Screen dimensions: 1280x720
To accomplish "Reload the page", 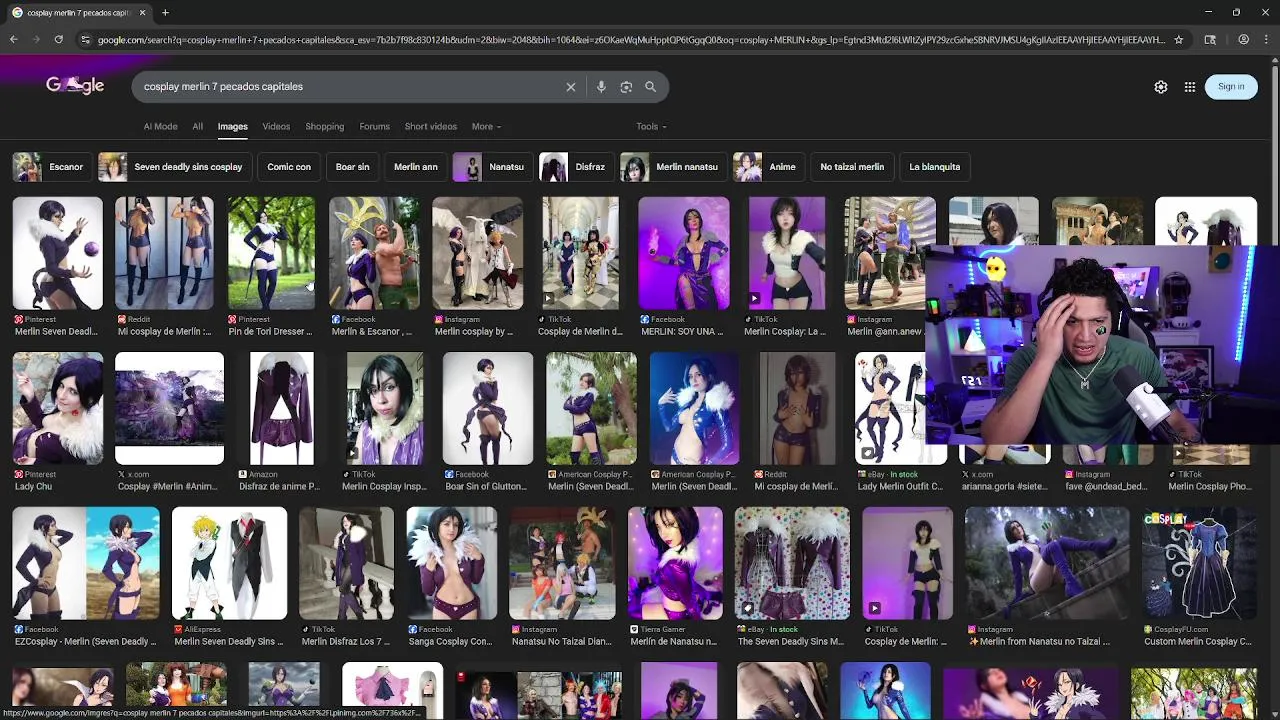I will click(x=59, y=39).
